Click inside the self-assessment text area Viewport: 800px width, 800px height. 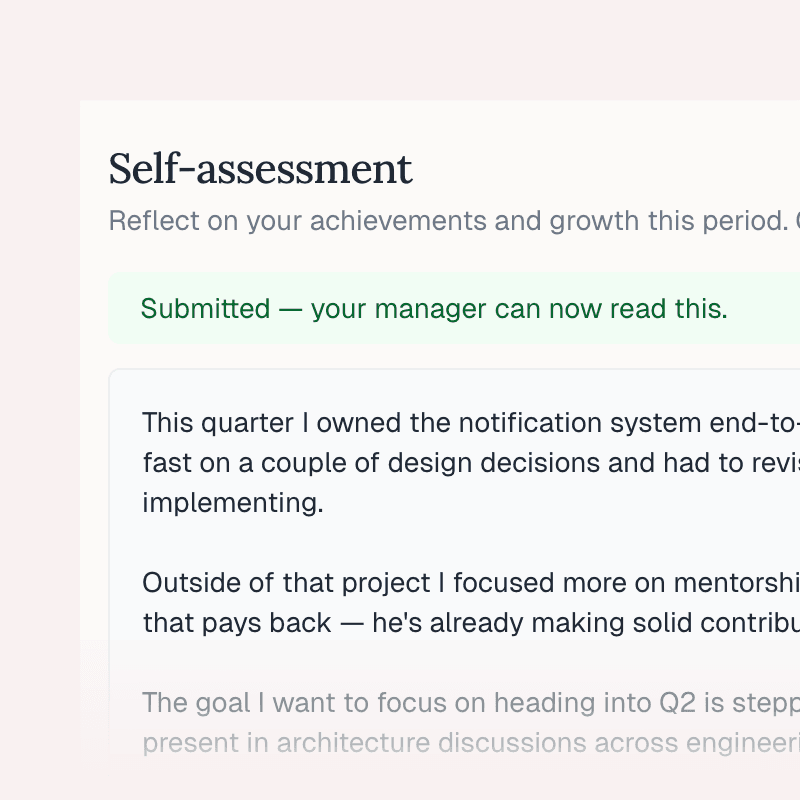(x=450, y=550)
